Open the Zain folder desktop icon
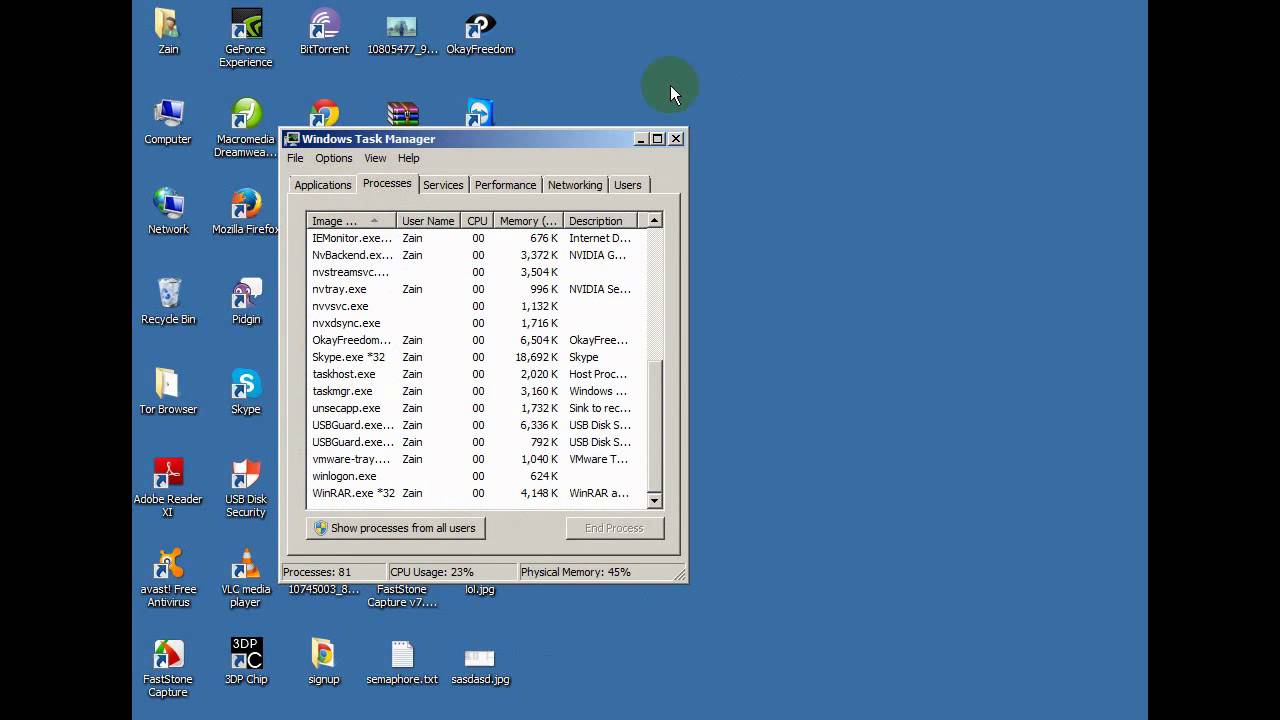This screenshot has width=1280, height=720. point(167,32)
